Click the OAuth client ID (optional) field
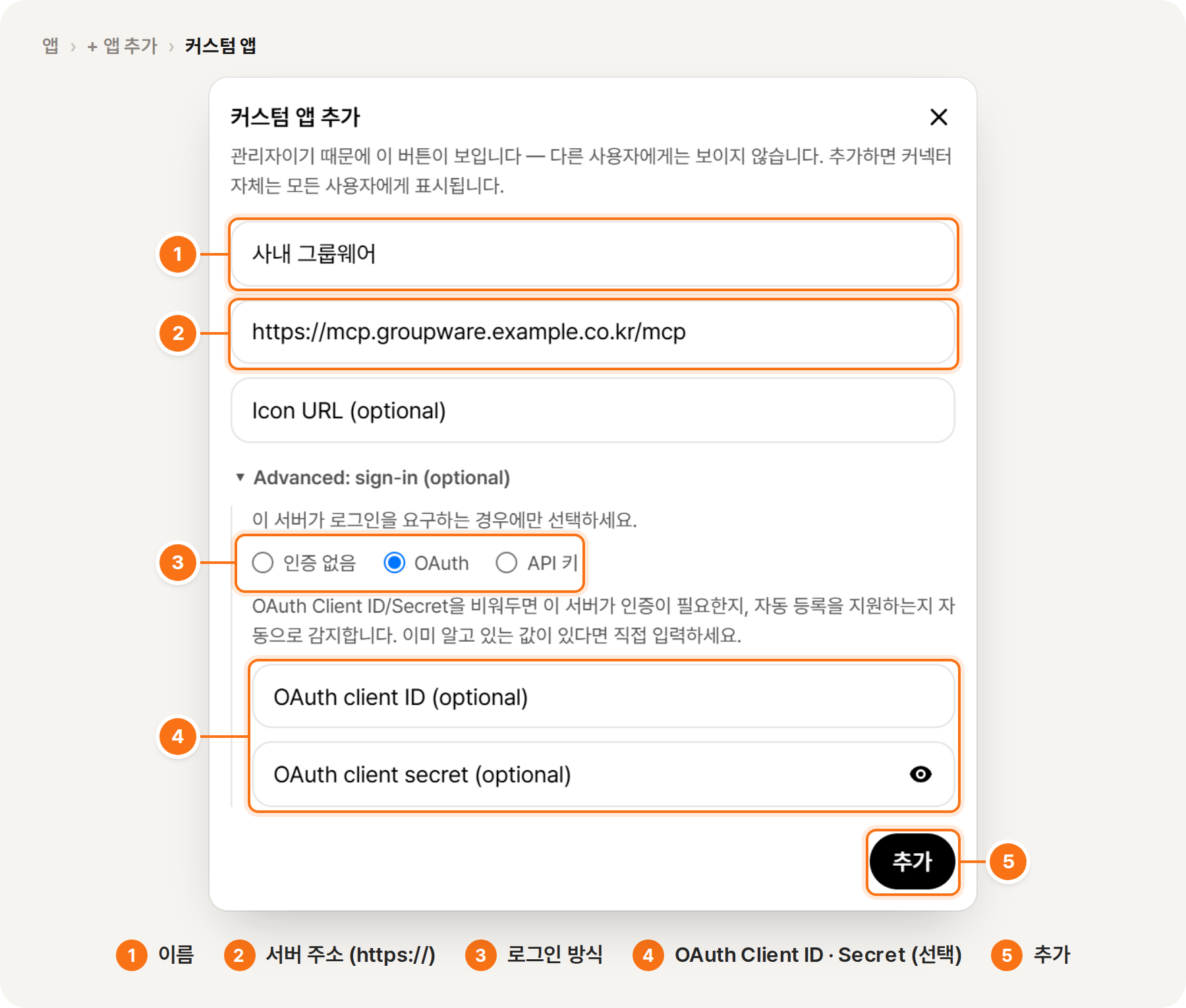This screenshot has width=1186, height=1008. (604, 696)
